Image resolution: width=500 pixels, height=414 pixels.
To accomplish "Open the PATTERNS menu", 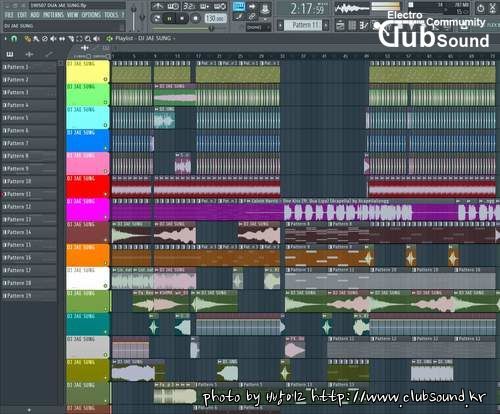I will [x=53, y=15].
